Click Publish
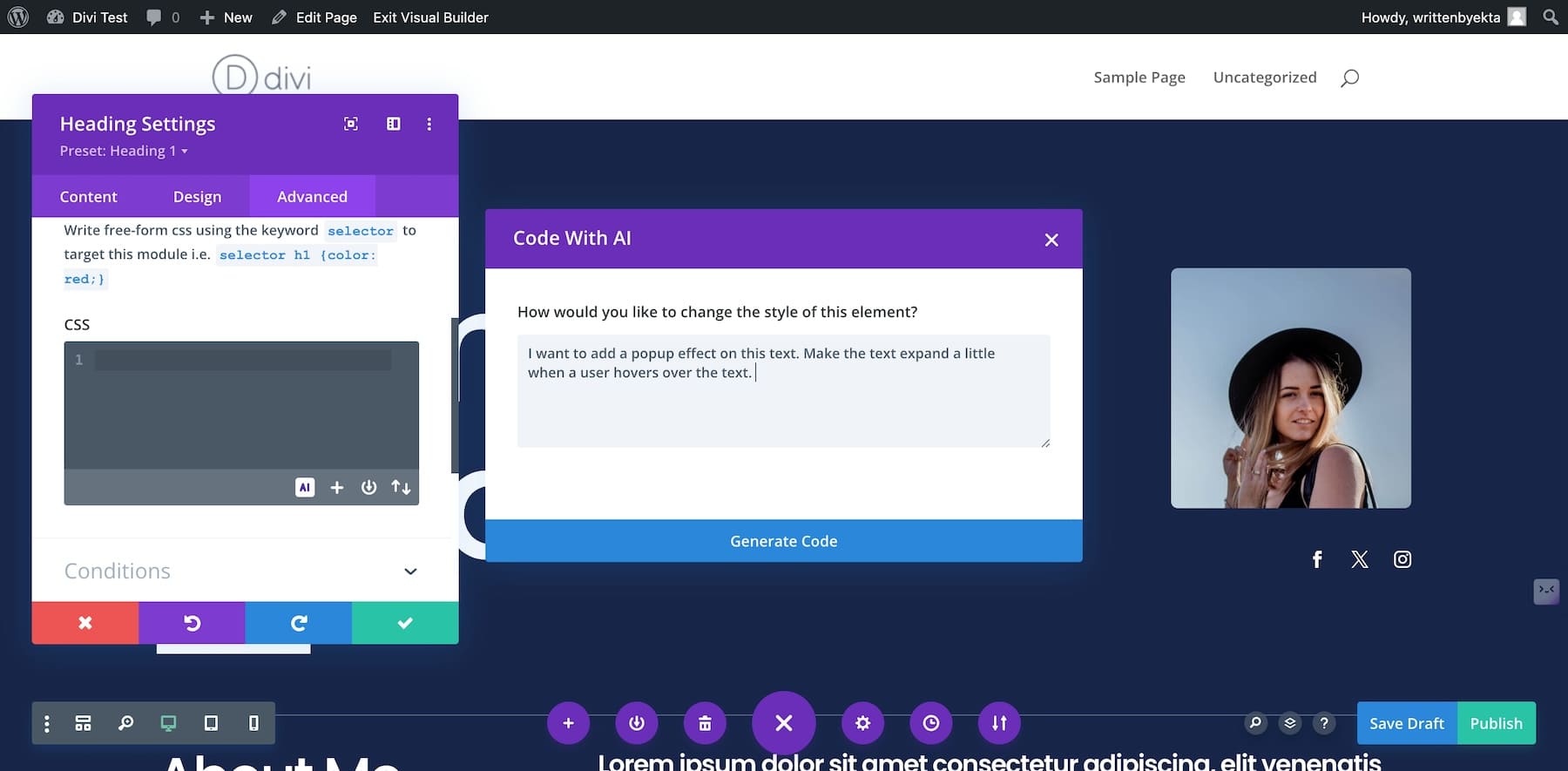 tap(1497, 723)
